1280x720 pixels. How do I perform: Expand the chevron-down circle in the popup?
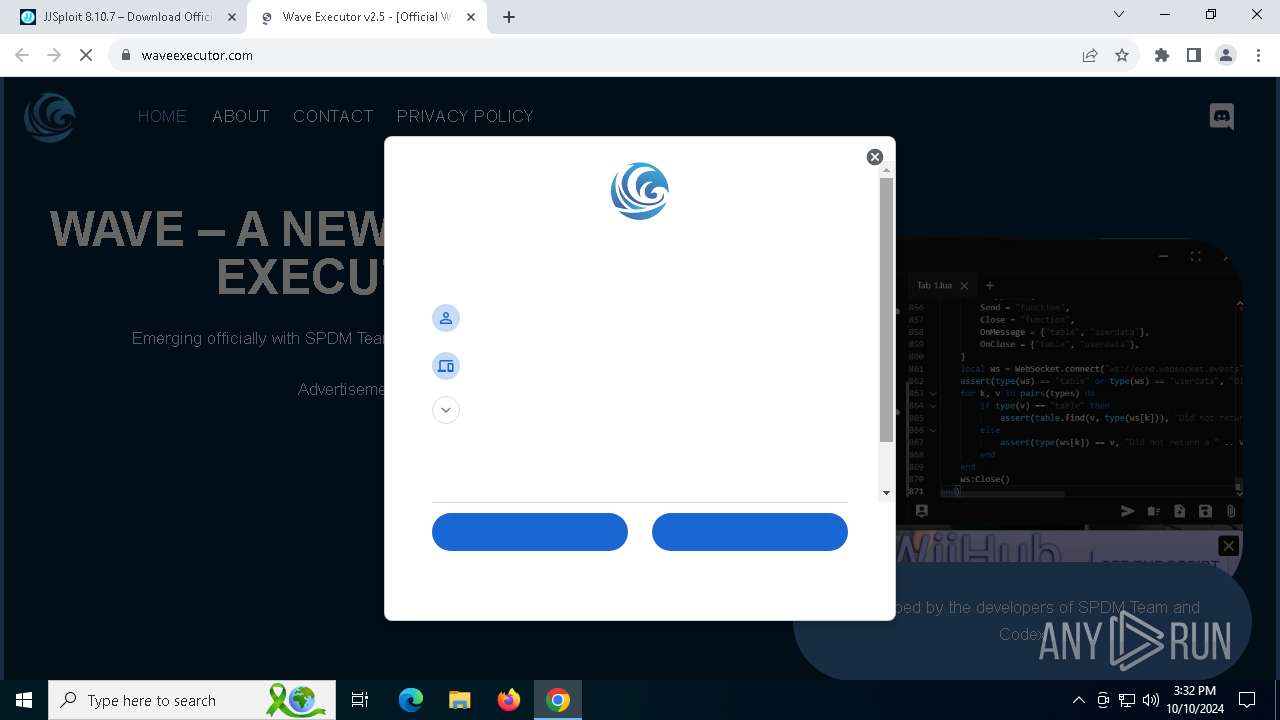(x=446, y=410)
